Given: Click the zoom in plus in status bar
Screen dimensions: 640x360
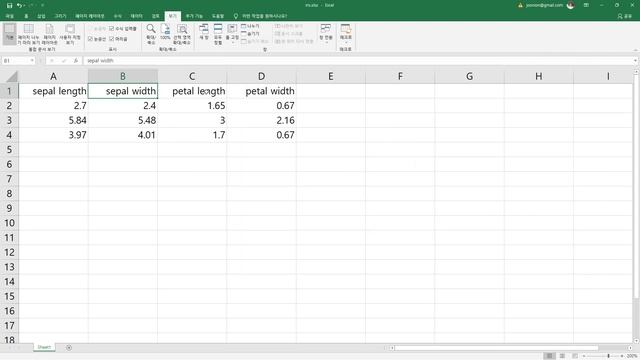Looking at the screenshot, I should tap(622, 356).
